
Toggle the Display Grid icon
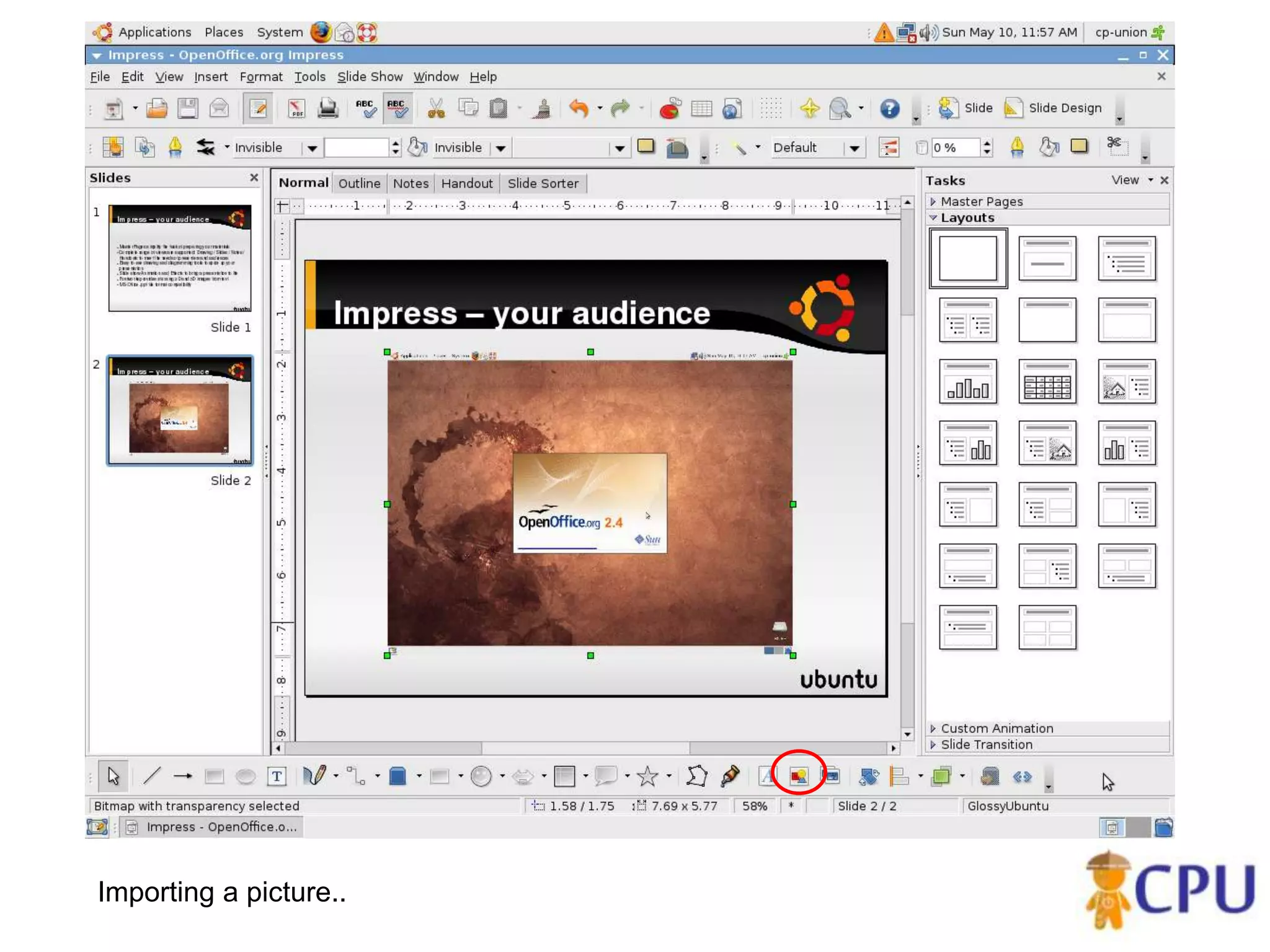pyautogui.click(x=771, y=108)
